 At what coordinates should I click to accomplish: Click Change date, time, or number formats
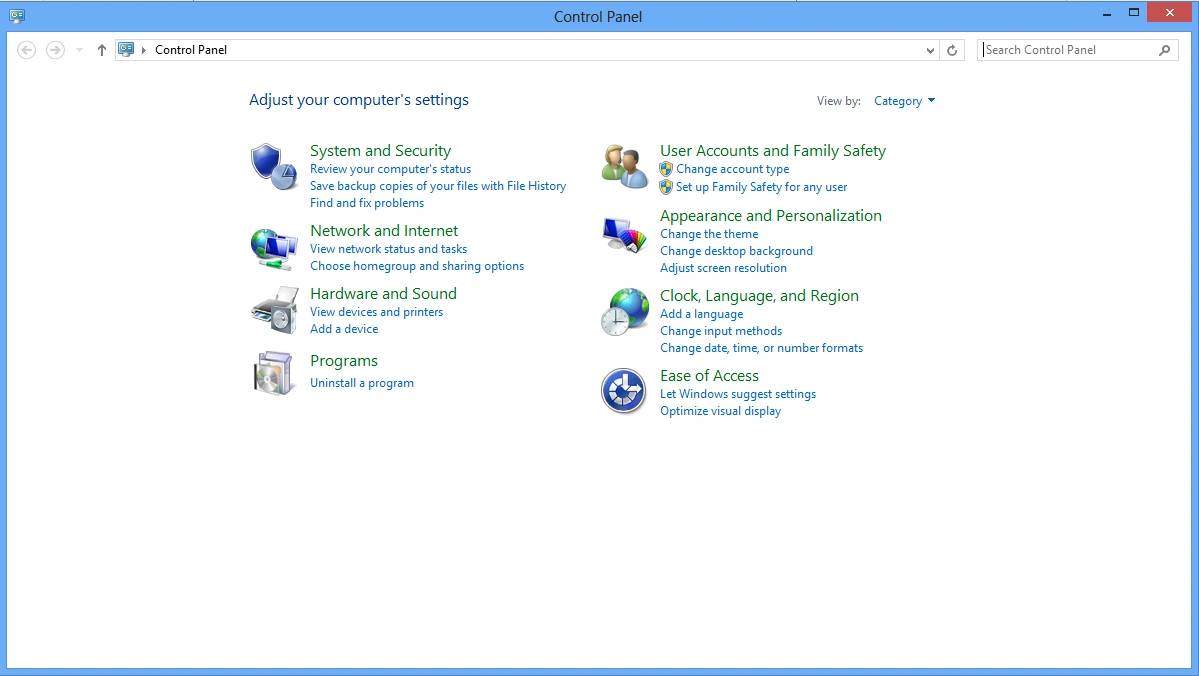tap(762, 348)
